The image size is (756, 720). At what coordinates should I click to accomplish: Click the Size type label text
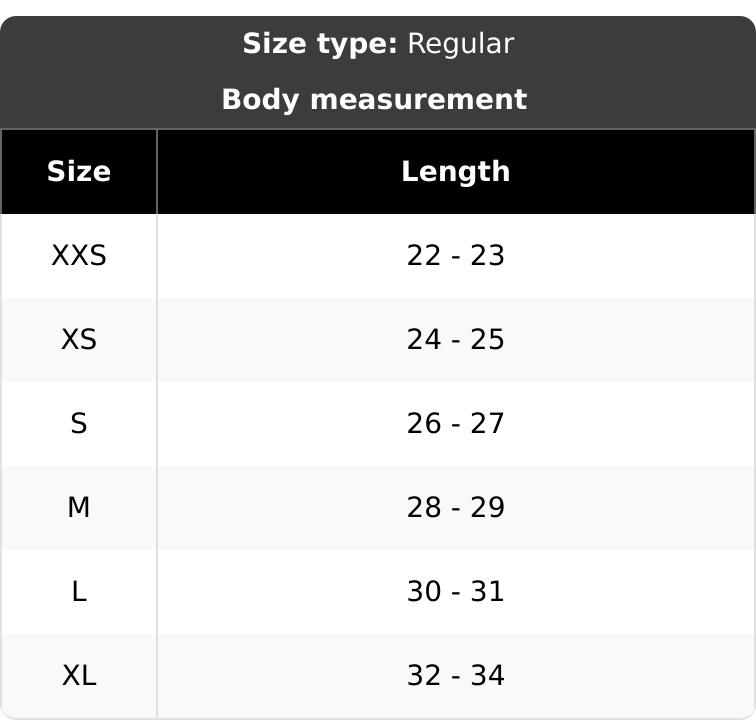coord(320,44)
